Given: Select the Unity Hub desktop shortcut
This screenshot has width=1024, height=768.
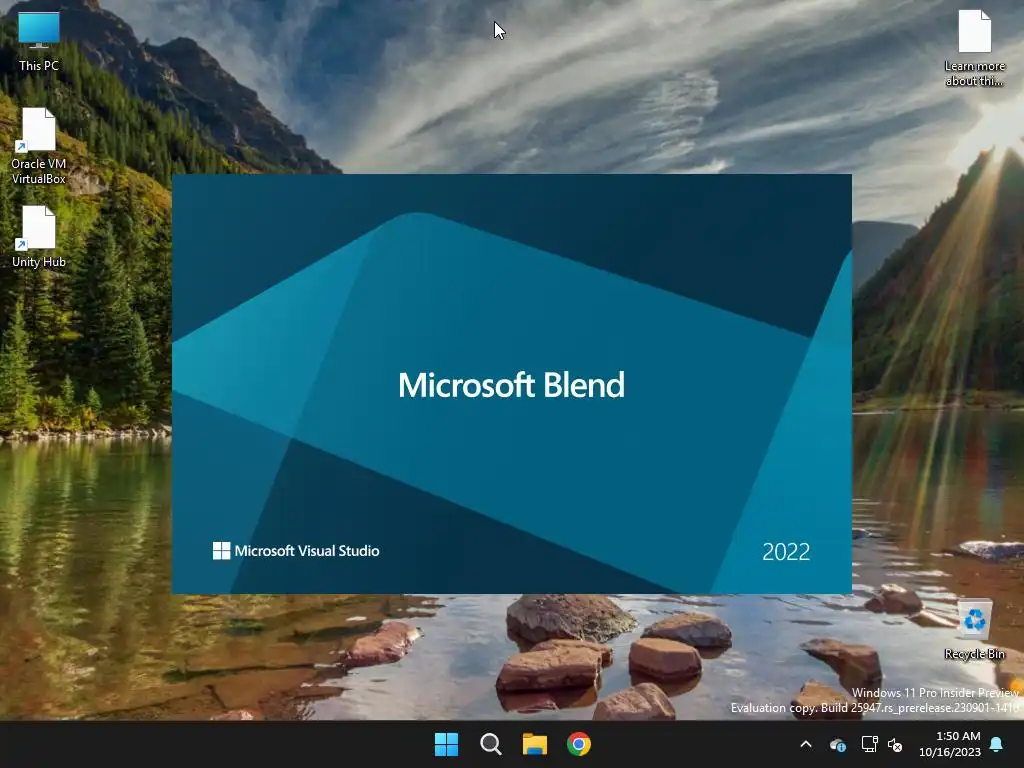Looking at the screenshot, I should [39, 237].
